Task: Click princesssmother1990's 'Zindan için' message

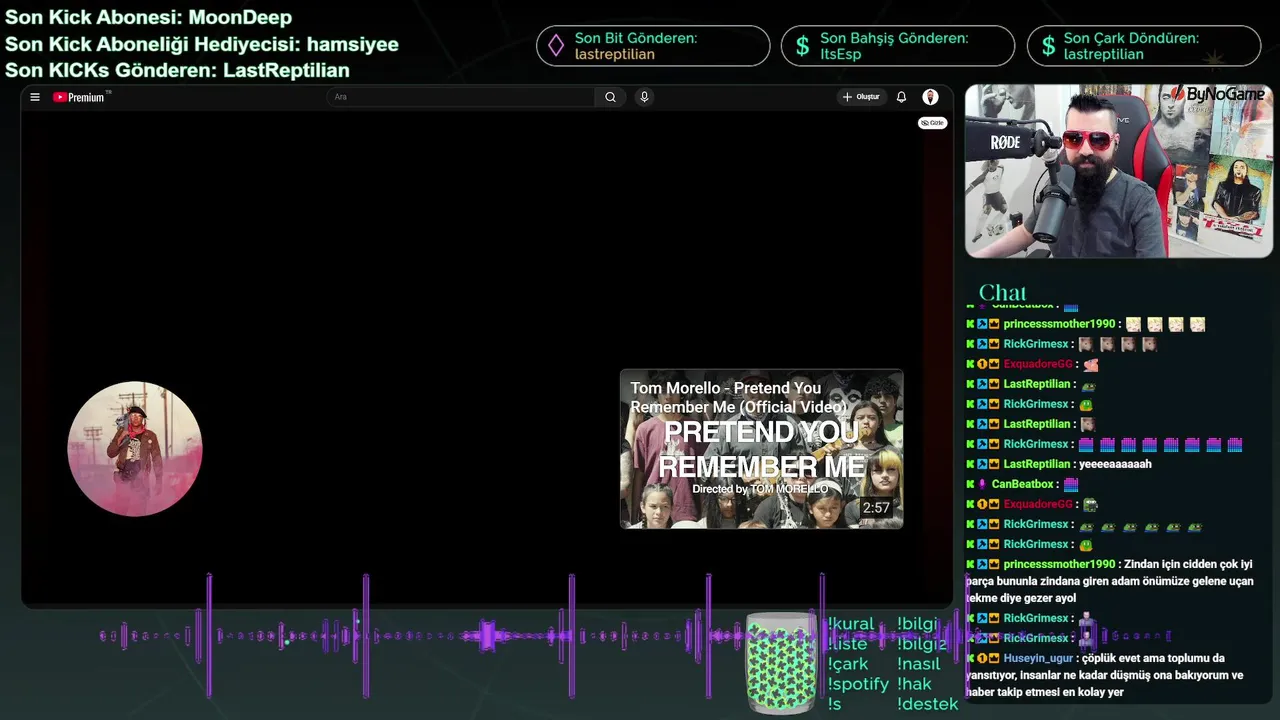Action: coord(1109,581)
